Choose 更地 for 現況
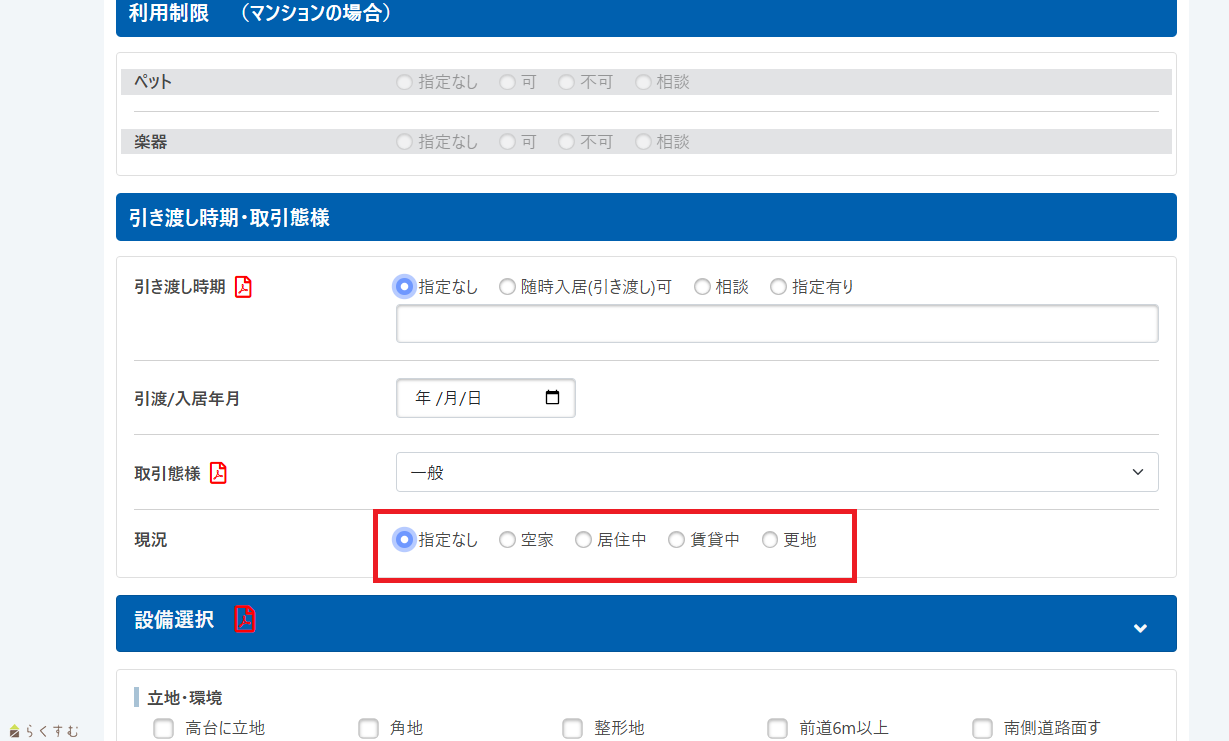Screen dimensions: 1229x741 point(770,540)
